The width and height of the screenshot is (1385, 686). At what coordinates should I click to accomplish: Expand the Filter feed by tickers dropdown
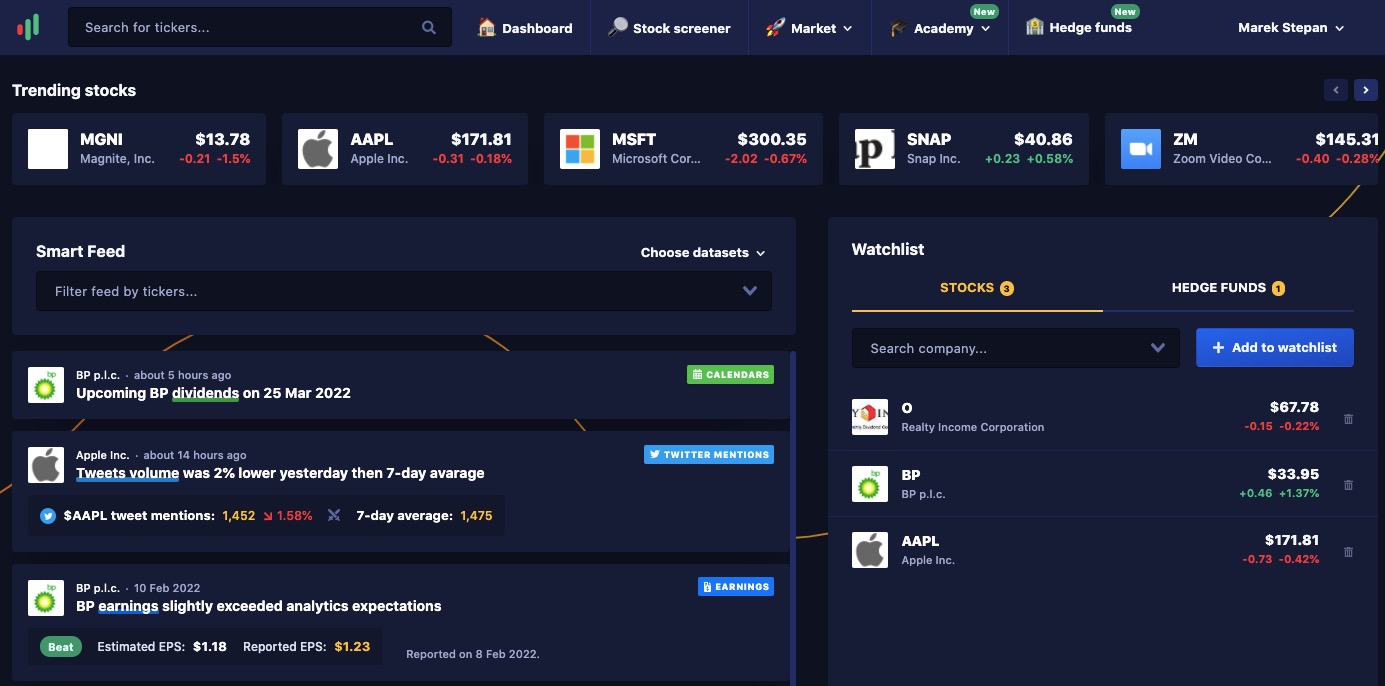(750, 291)
